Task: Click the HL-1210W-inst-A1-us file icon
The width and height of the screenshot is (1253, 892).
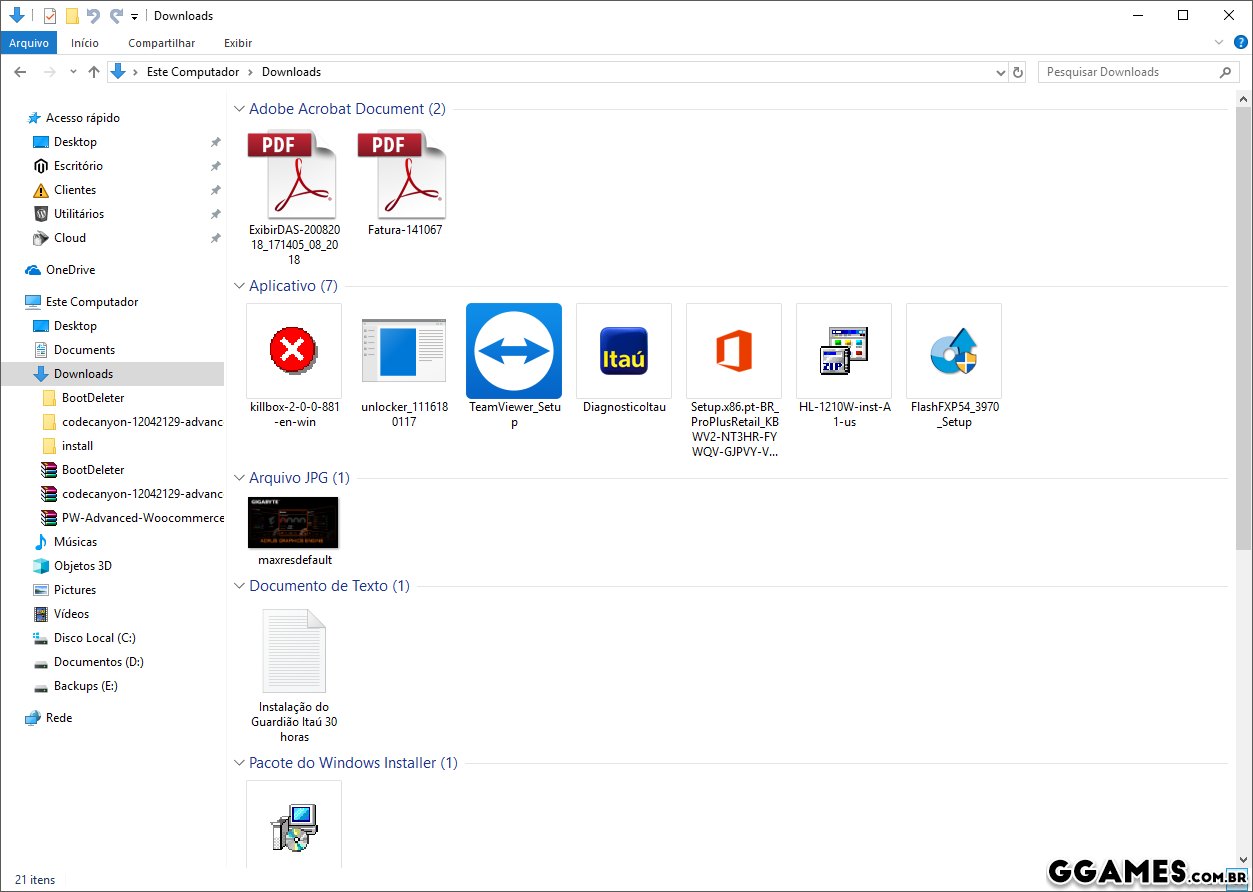Action: (x=843, y=352)
